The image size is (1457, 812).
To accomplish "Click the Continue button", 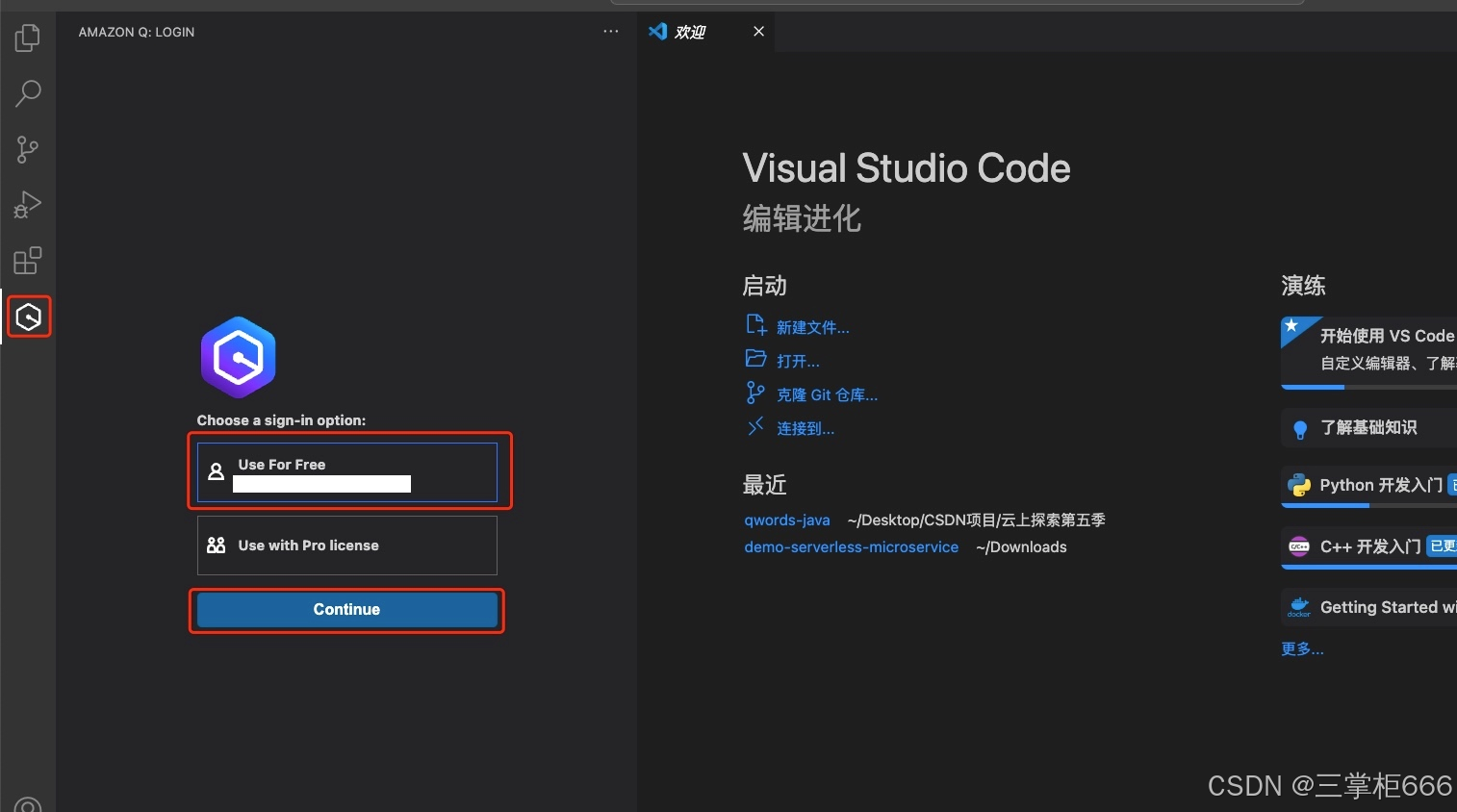I will [x=347, y=610].
